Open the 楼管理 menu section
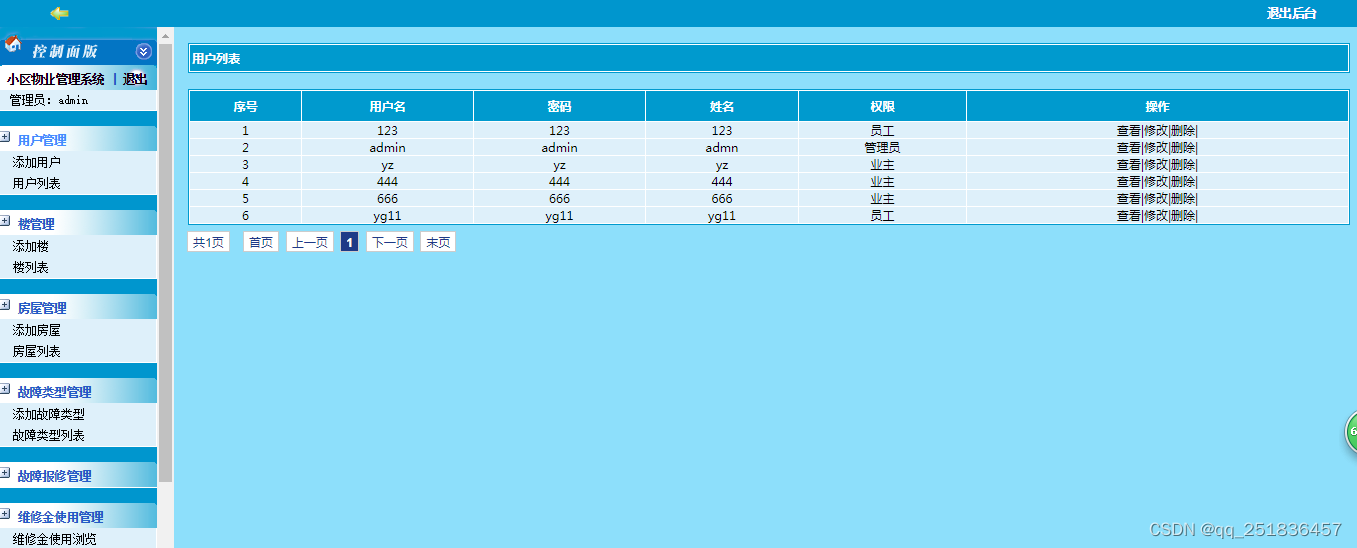Screen dimensions: 1357x548 tap(36, 224)
